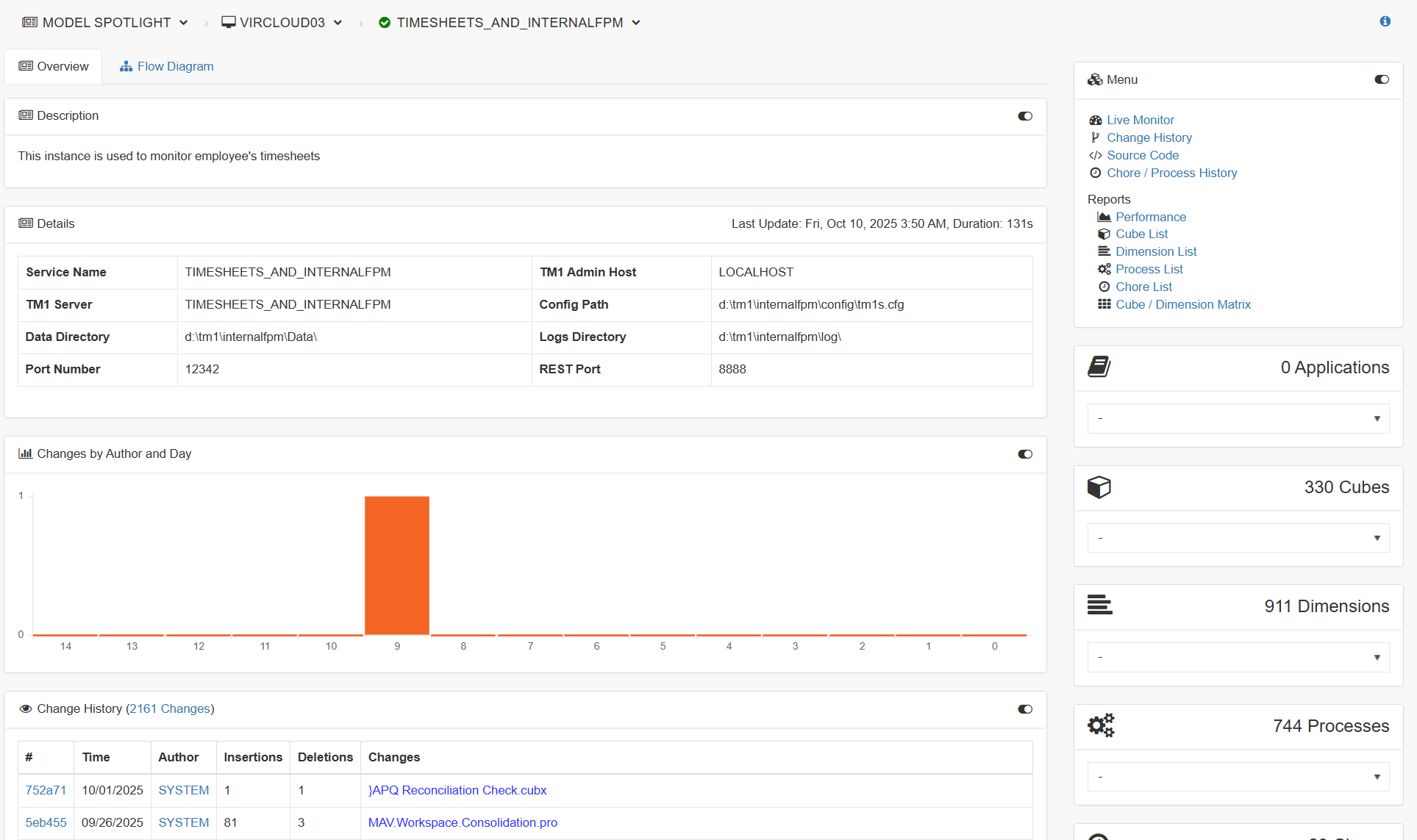Open the Performance report link
The height and width of the screenshot is (840, 1417).
tap(1151, 217)
